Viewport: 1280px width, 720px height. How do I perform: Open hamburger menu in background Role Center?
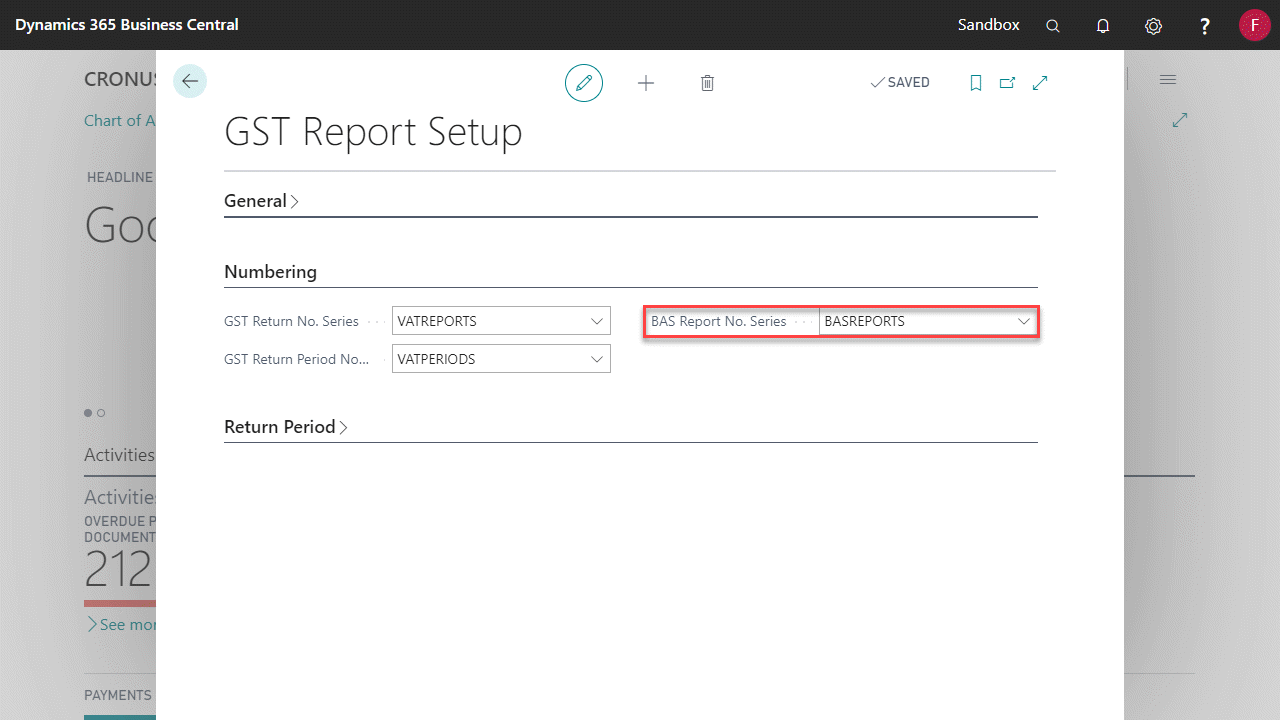click(1168, 79)
